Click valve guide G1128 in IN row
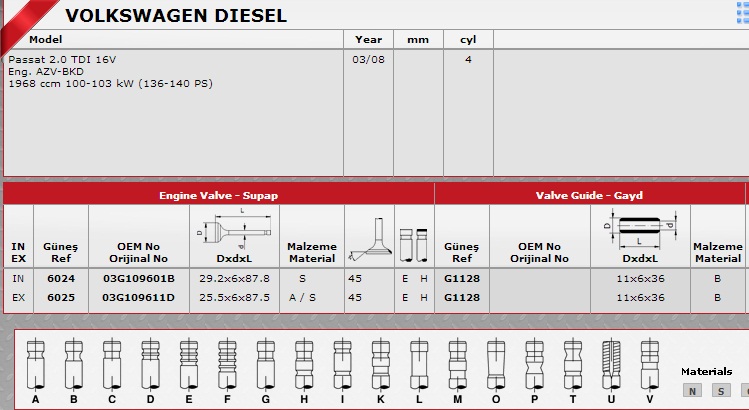Screen dimensions: 749x410 pos(461,278)
